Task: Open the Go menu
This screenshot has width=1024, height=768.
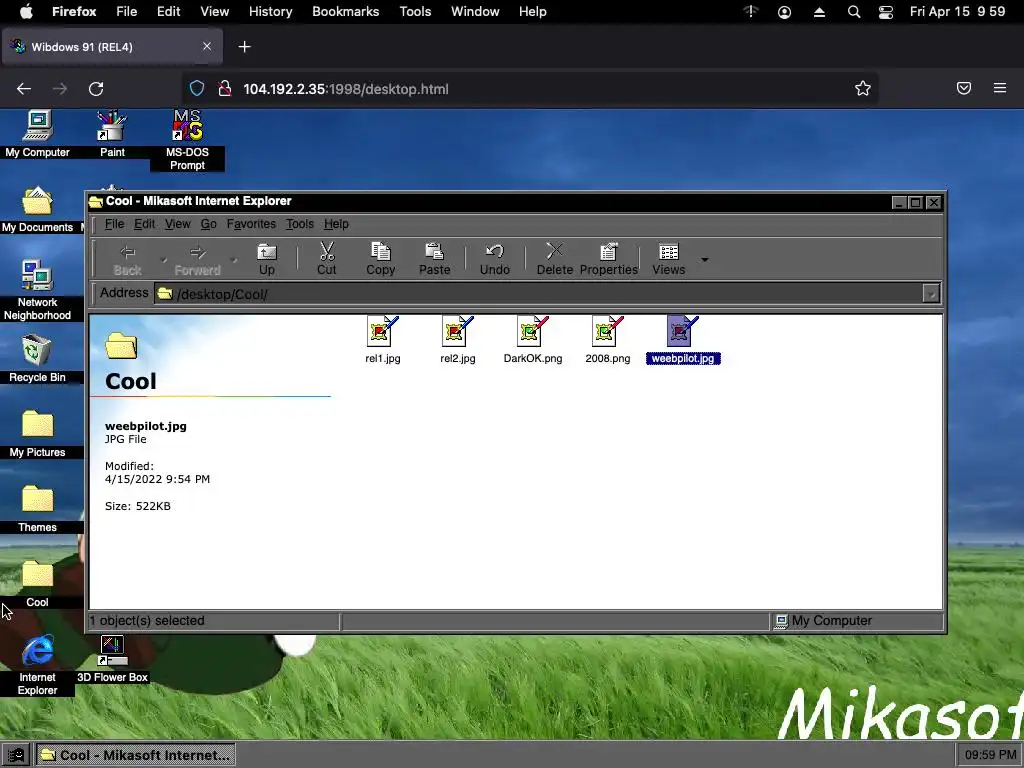Action: 208,224
